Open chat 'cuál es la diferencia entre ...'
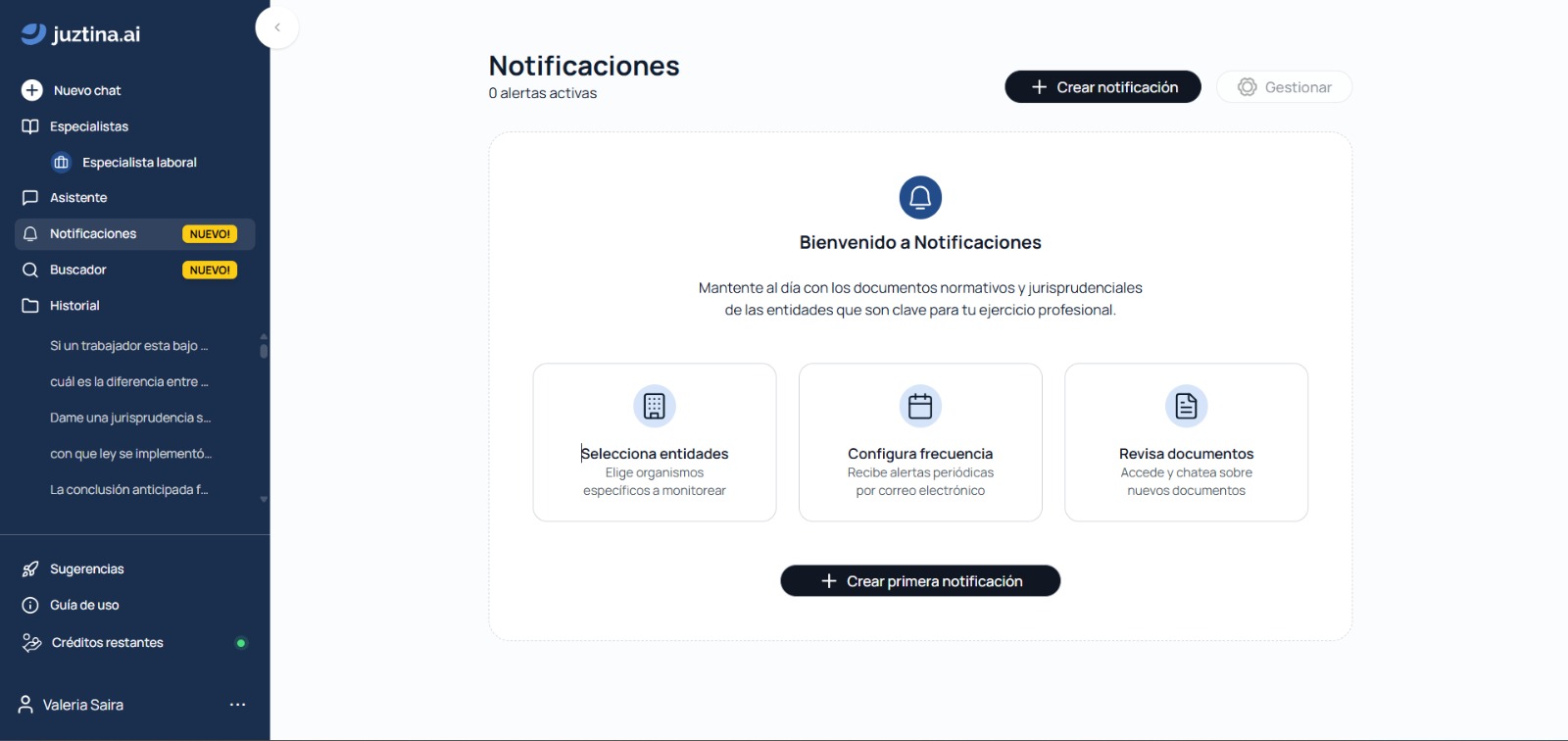 (129, 382)
